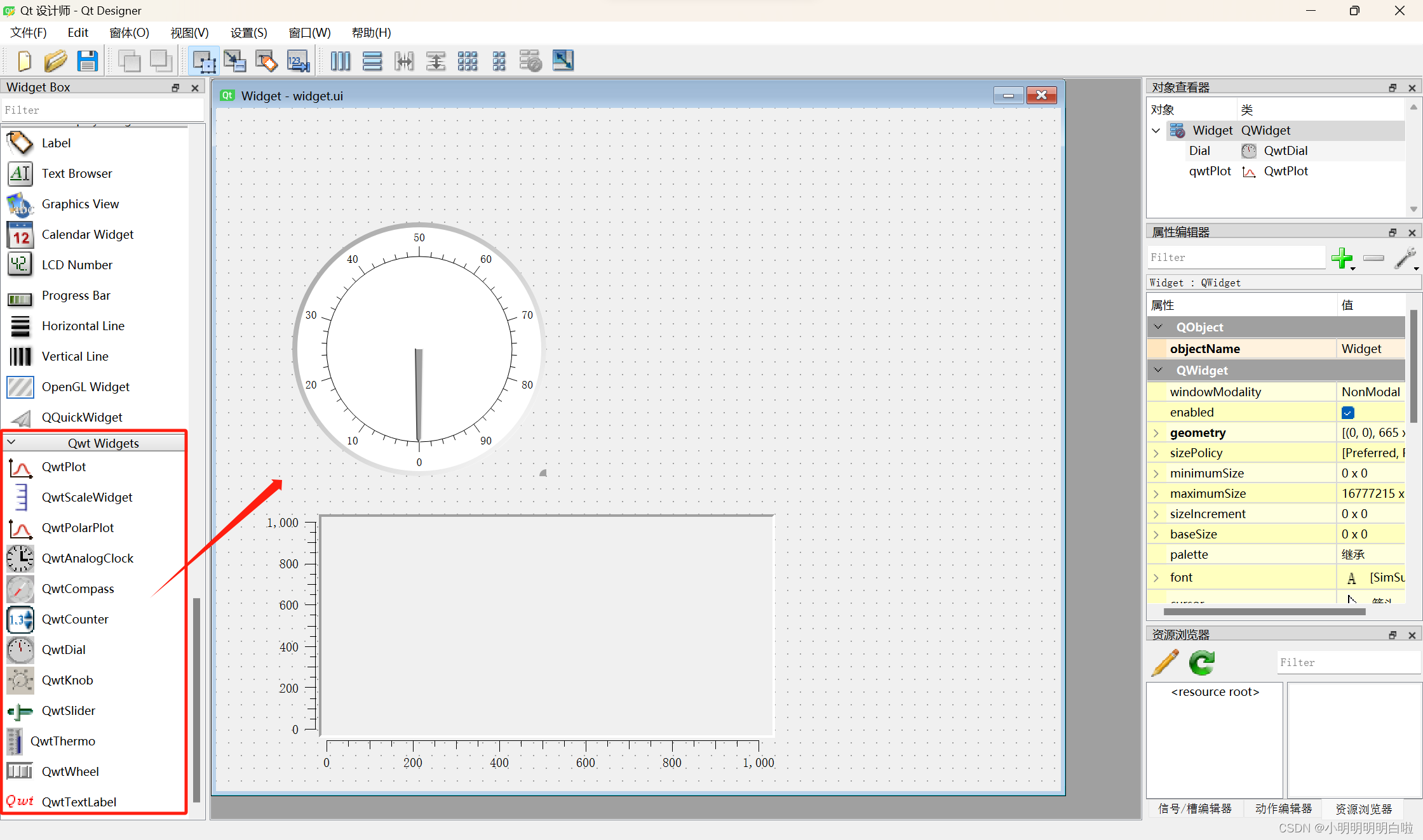Collapse the Qwt Widgets category
Screen dimensions: 1423x840
[11, 443]
